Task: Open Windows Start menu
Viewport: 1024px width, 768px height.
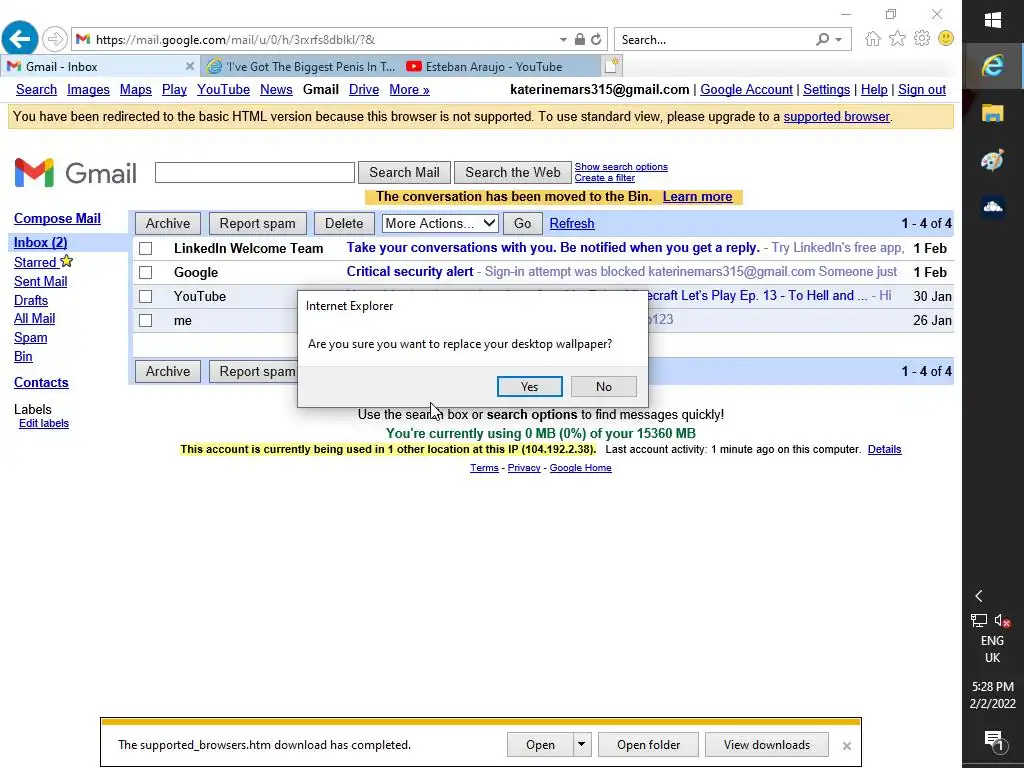Action: [993, 20]
